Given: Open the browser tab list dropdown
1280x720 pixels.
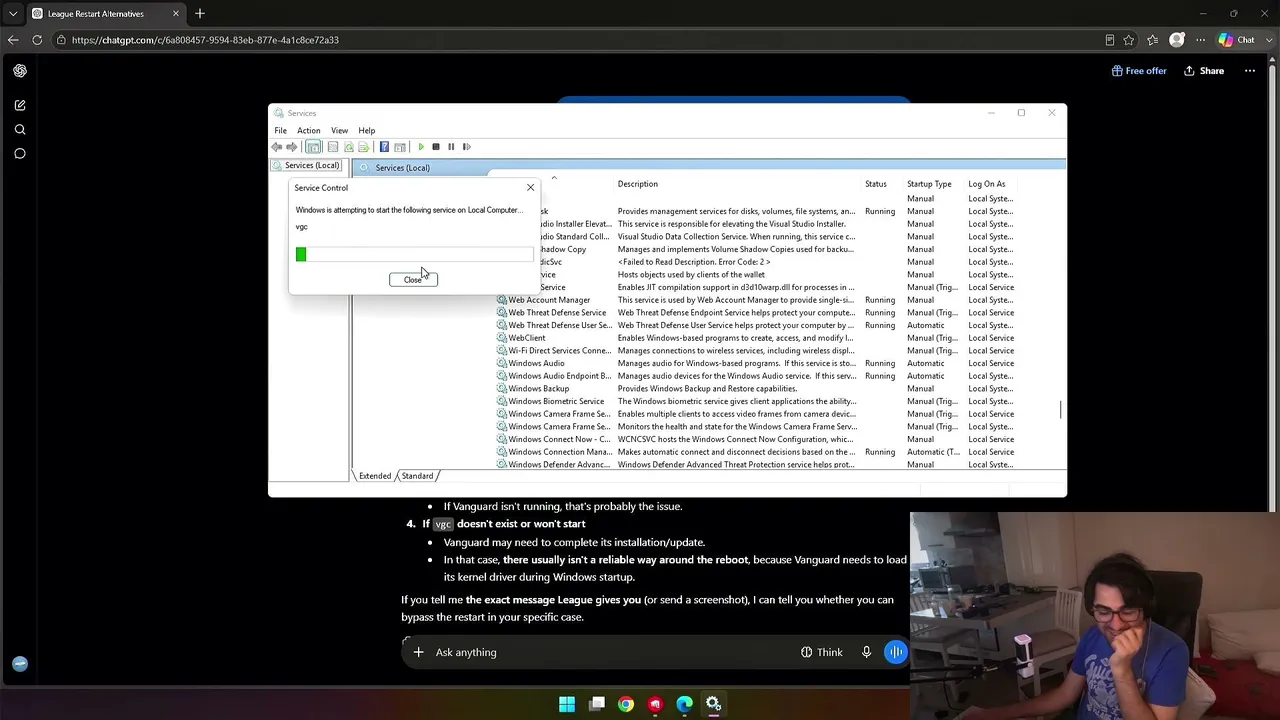Looking at the screenshot, I should pyautogui.click(x=13, y=14).
